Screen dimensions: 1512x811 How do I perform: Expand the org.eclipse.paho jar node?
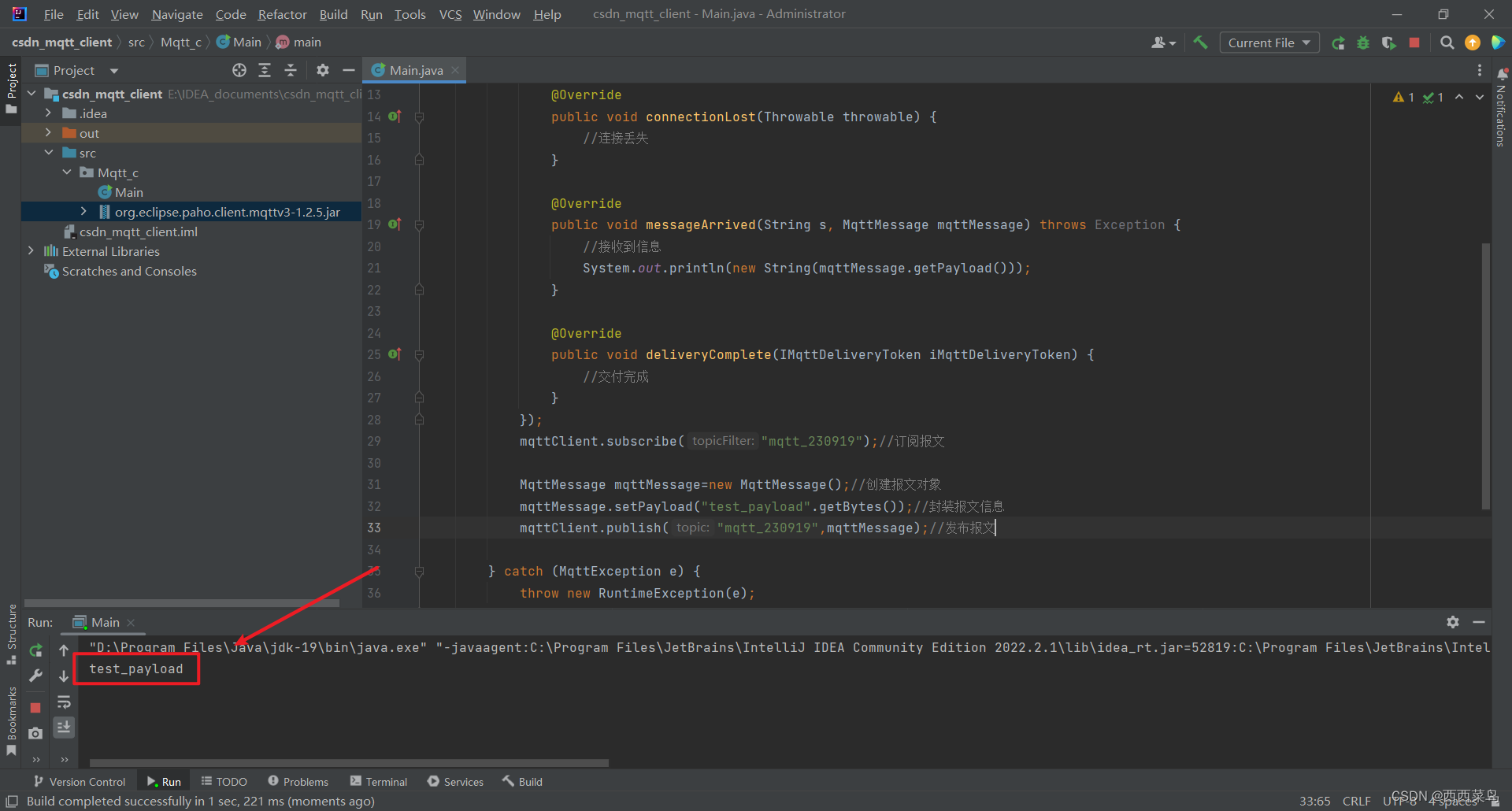point(84,212)
